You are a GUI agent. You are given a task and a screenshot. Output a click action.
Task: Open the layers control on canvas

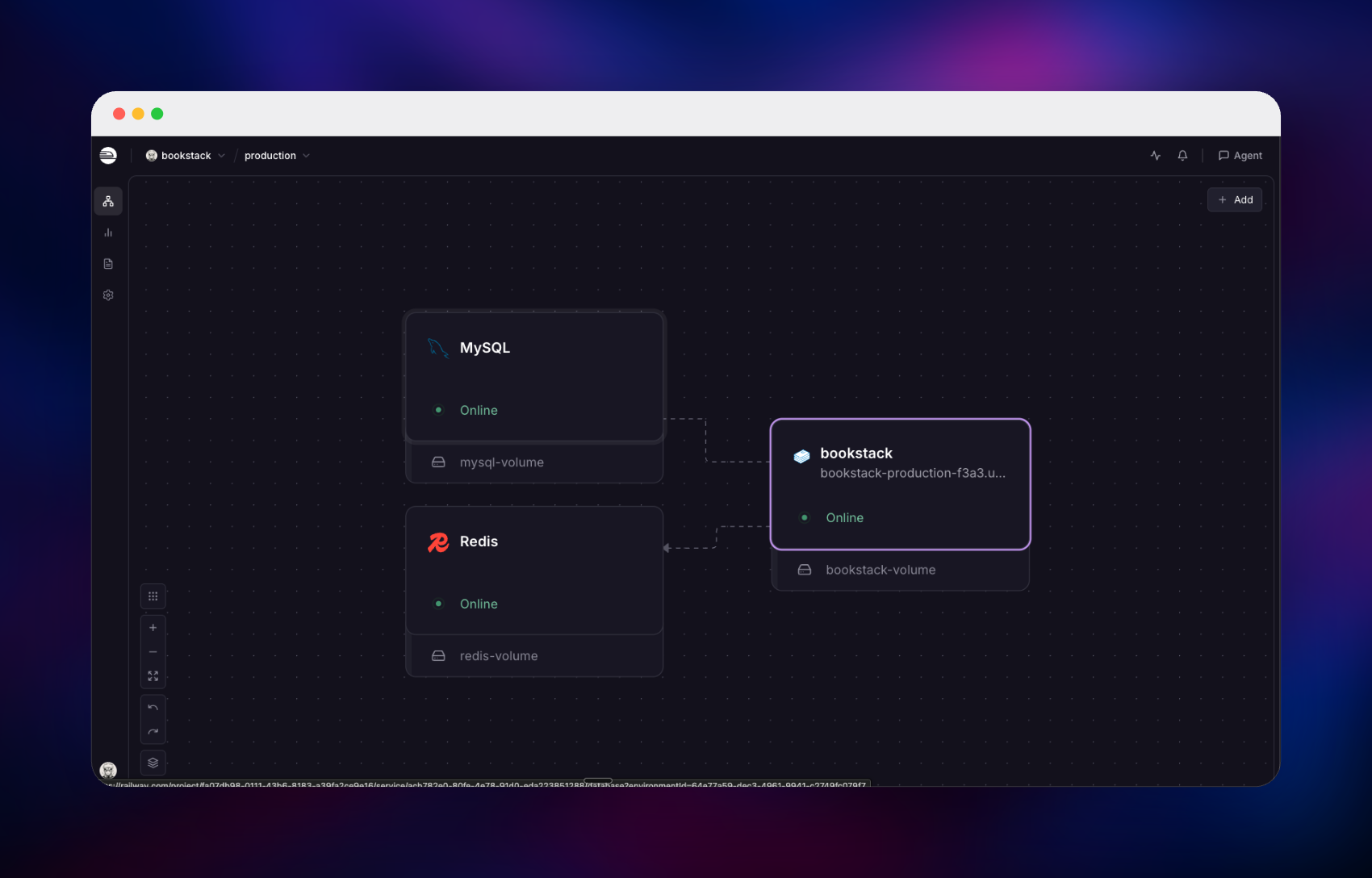coord(153,763)
